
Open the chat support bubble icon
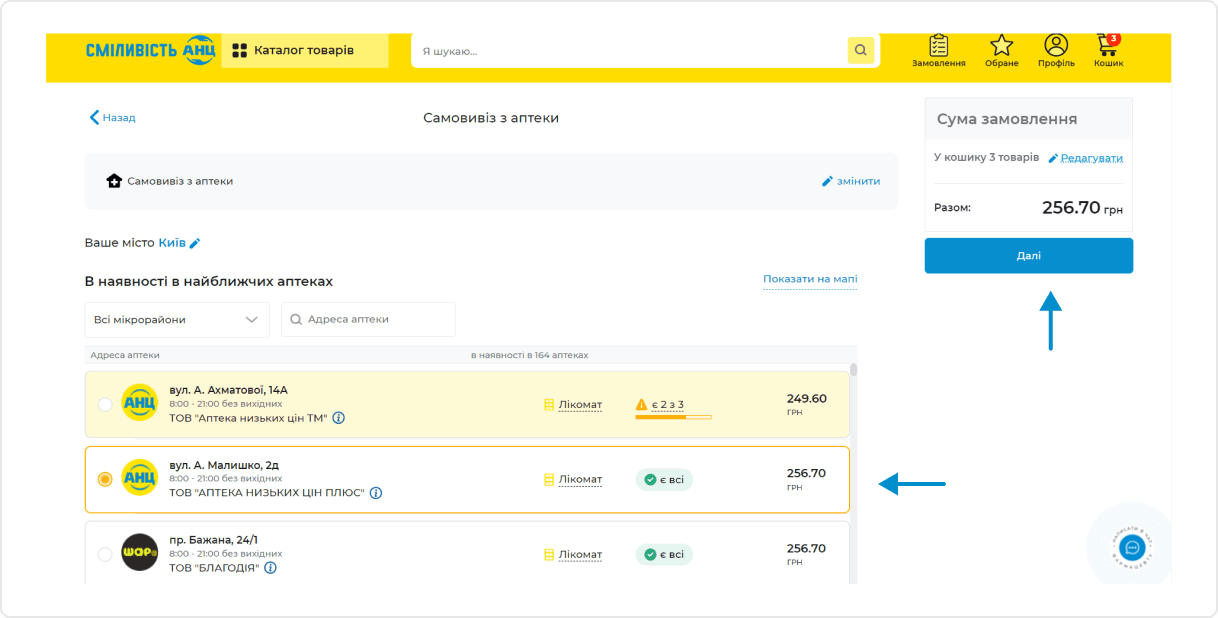tap(1132, 548)
